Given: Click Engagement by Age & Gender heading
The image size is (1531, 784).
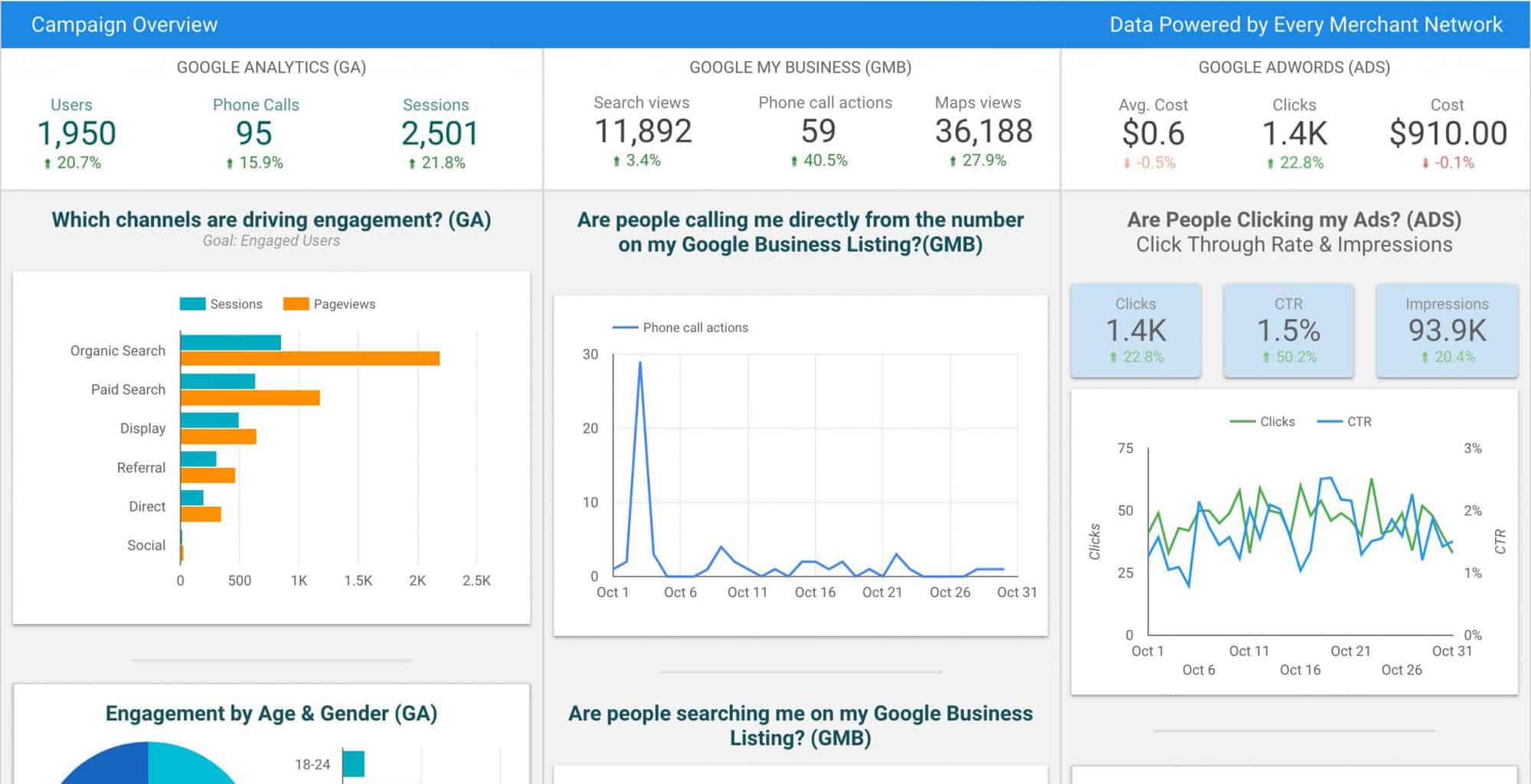Looking at the screenshot, I should coord(271,714).
